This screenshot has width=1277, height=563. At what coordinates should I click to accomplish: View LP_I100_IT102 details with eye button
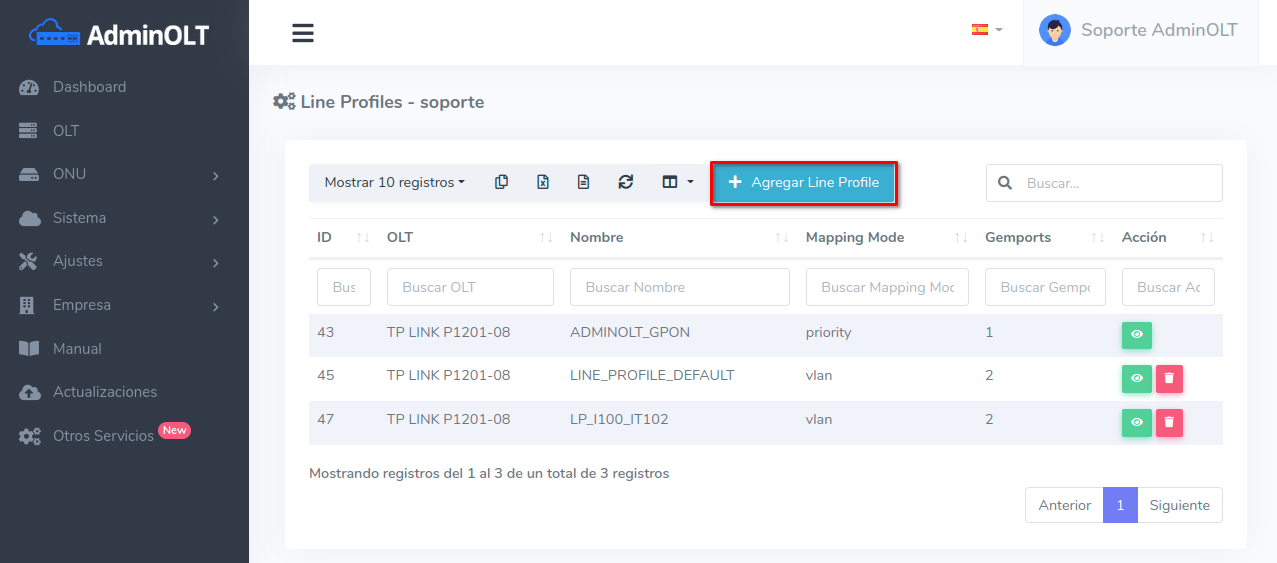click(x=1136, y=423)
